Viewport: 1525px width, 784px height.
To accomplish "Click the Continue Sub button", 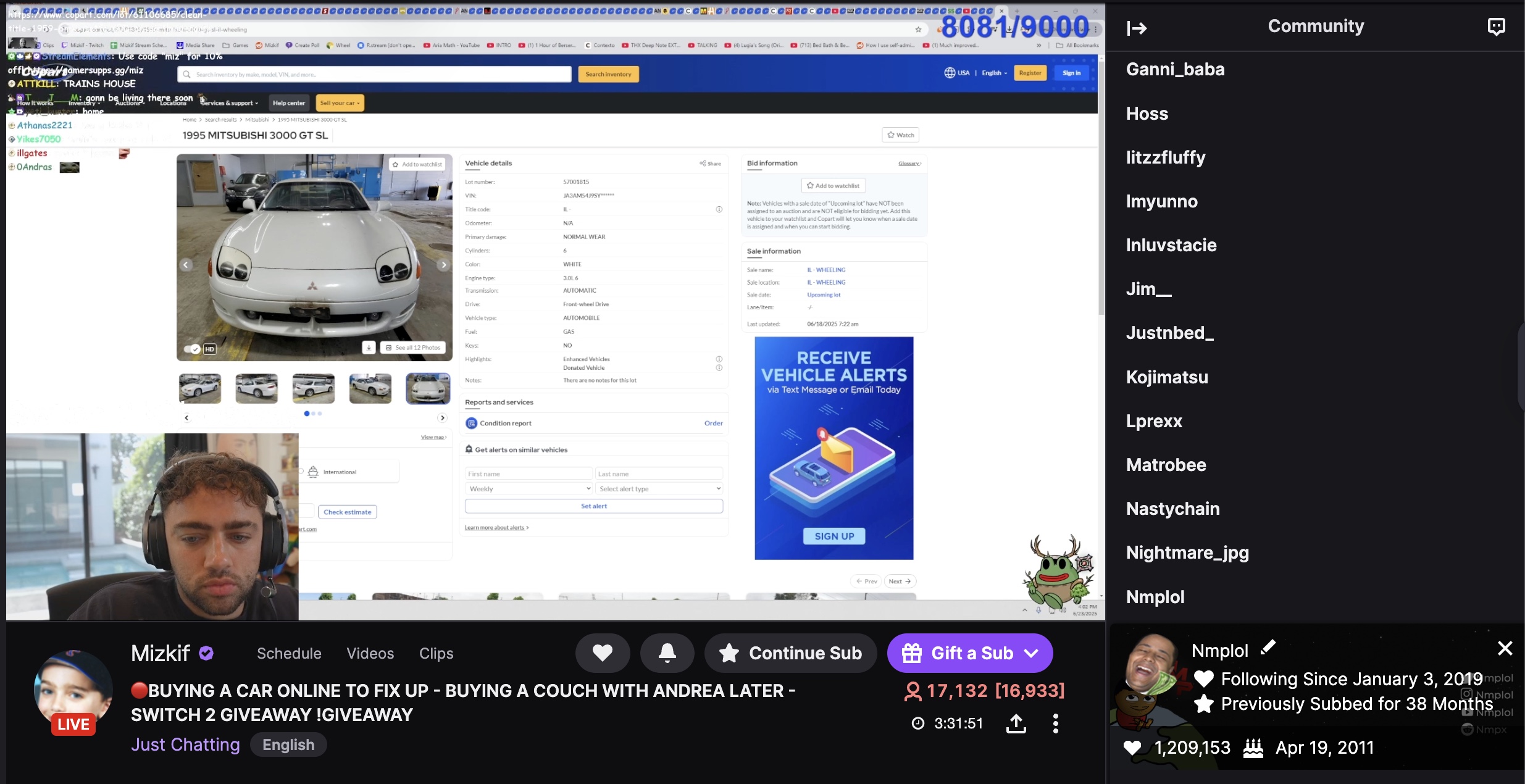I will [x=790, y=653].
